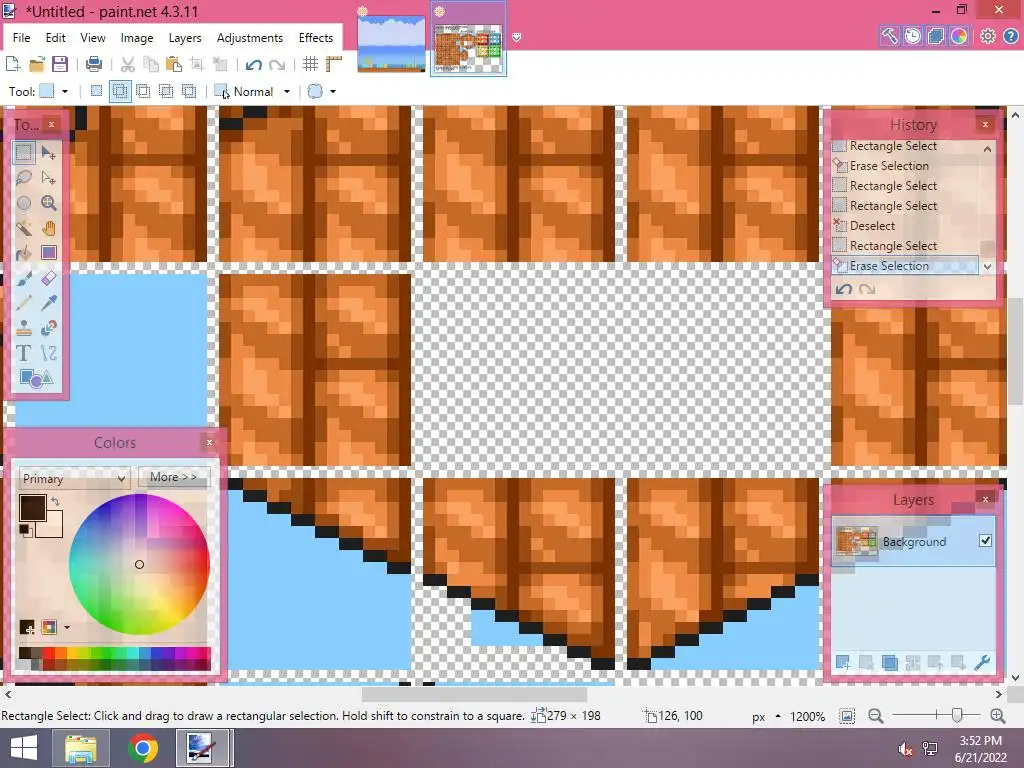Screen dimensions: 1024x768
Task: Select the Shapes tool
Action: (36, 378)
